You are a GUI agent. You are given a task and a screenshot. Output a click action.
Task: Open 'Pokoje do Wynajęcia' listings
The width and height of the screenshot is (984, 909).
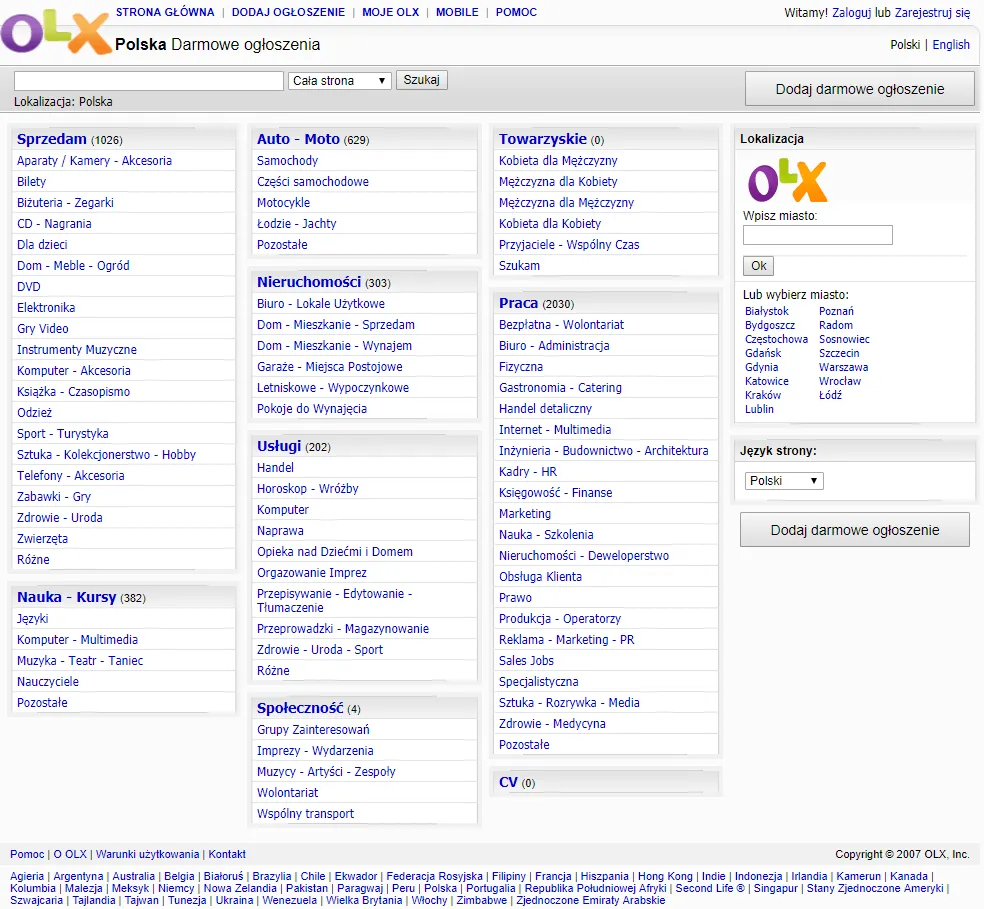click(311, 409)
